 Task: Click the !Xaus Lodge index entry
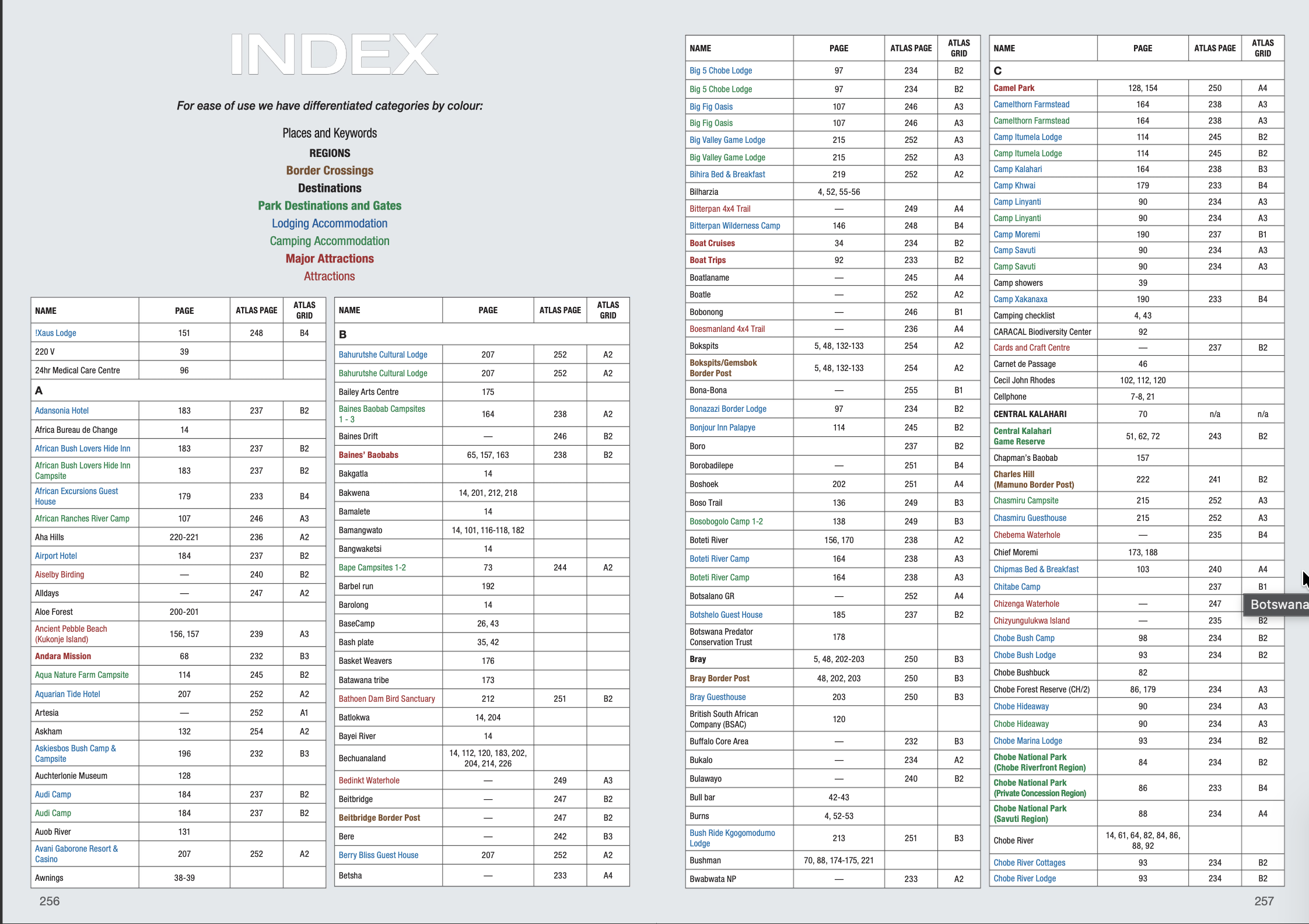click(x=56, y=333)
